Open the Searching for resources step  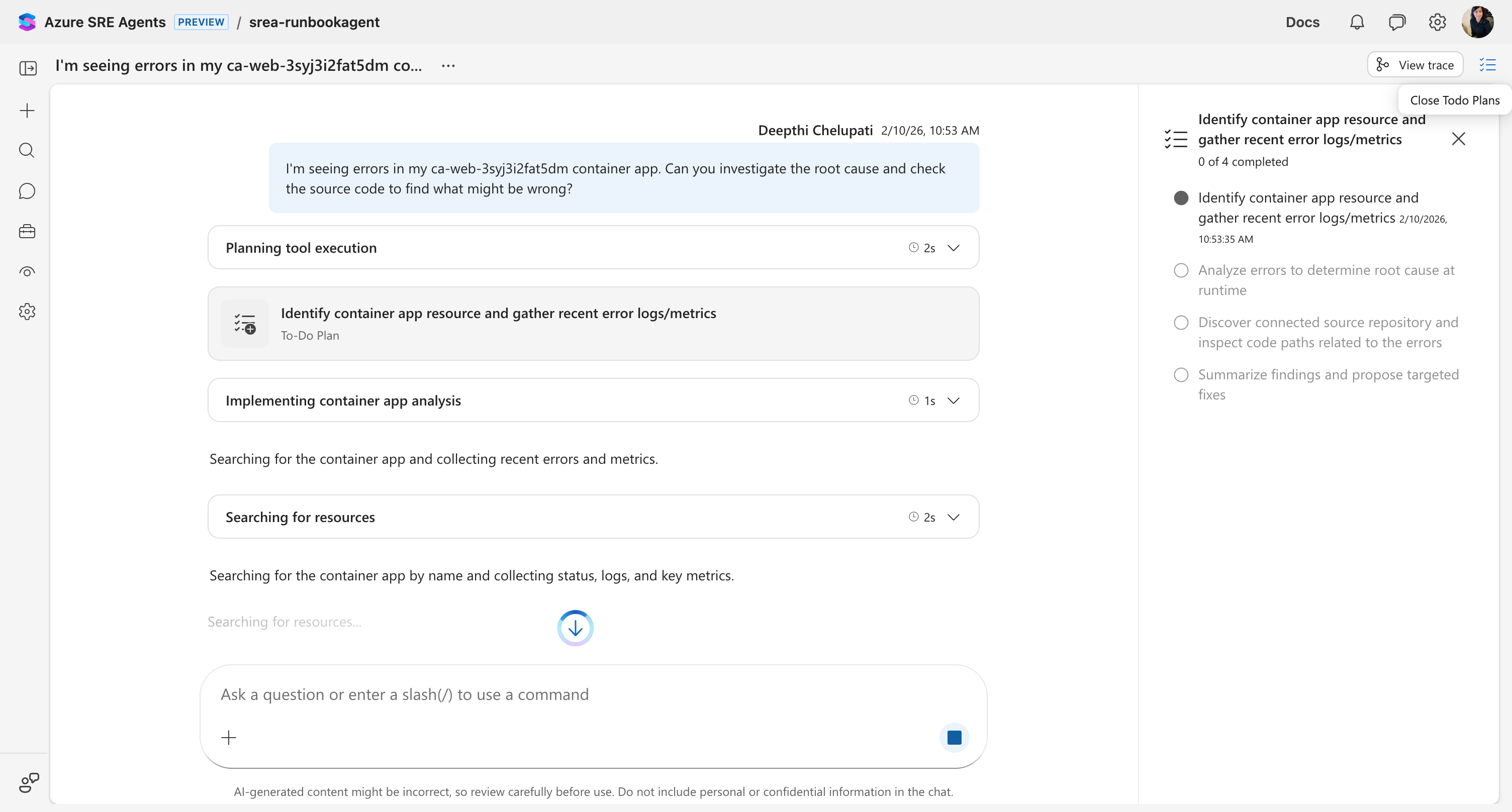(x=594, y=517)
